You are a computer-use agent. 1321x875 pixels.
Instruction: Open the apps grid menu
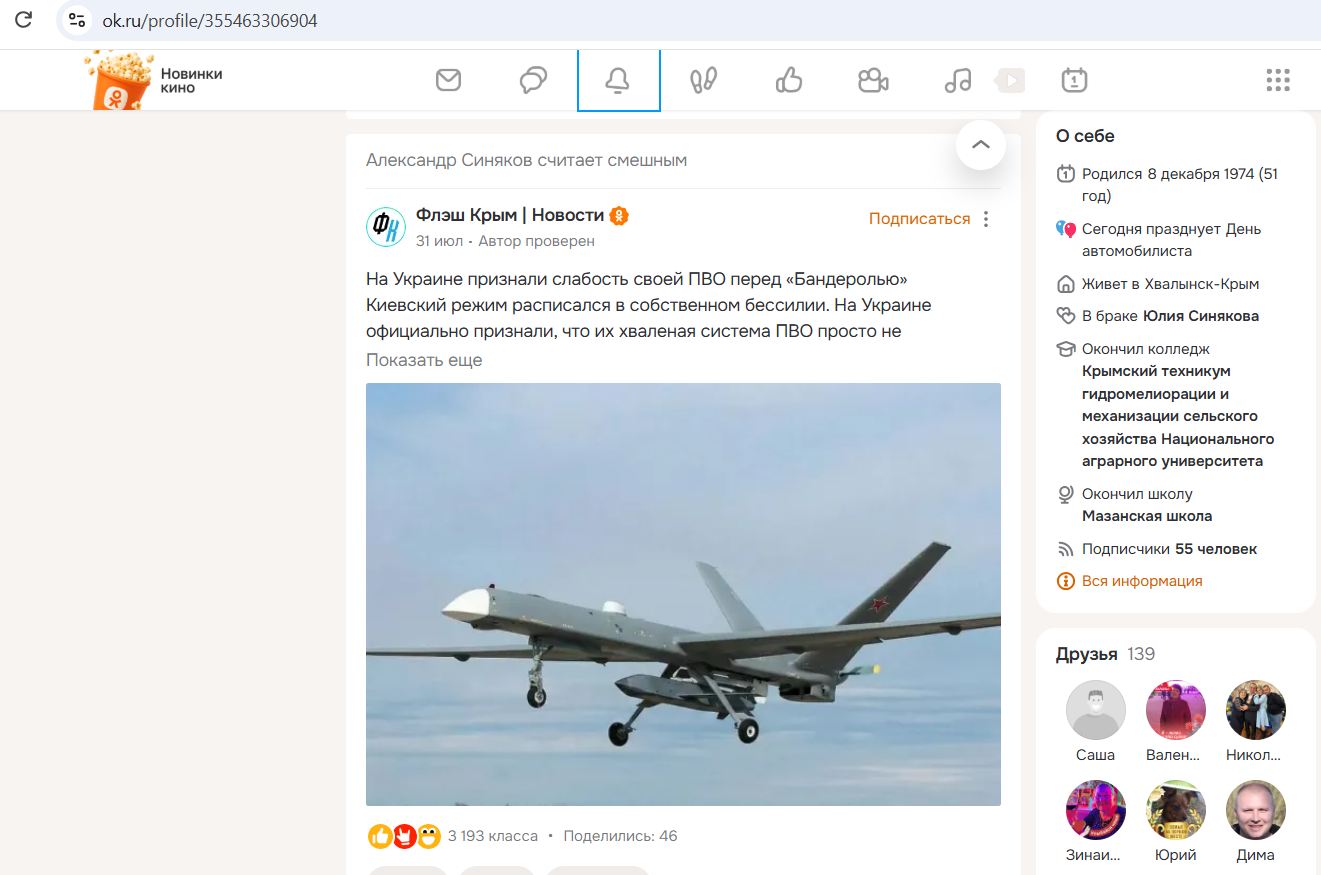click(x=1278, y=80)
